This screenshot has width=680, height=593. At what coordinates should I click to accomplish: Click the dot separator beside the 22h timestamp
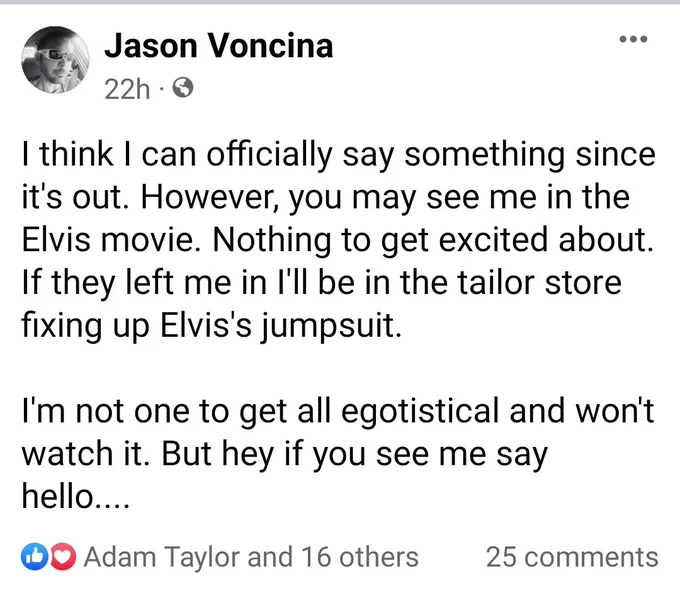(x=161, y=89)
